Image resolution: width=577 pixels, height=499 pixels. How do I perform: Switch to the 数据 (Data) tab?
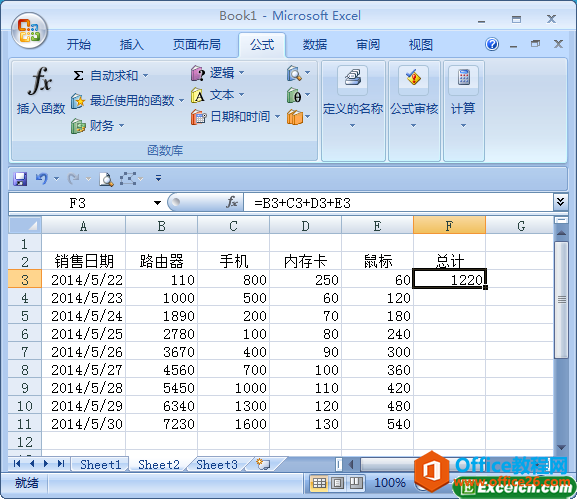[x=315, y=45]
